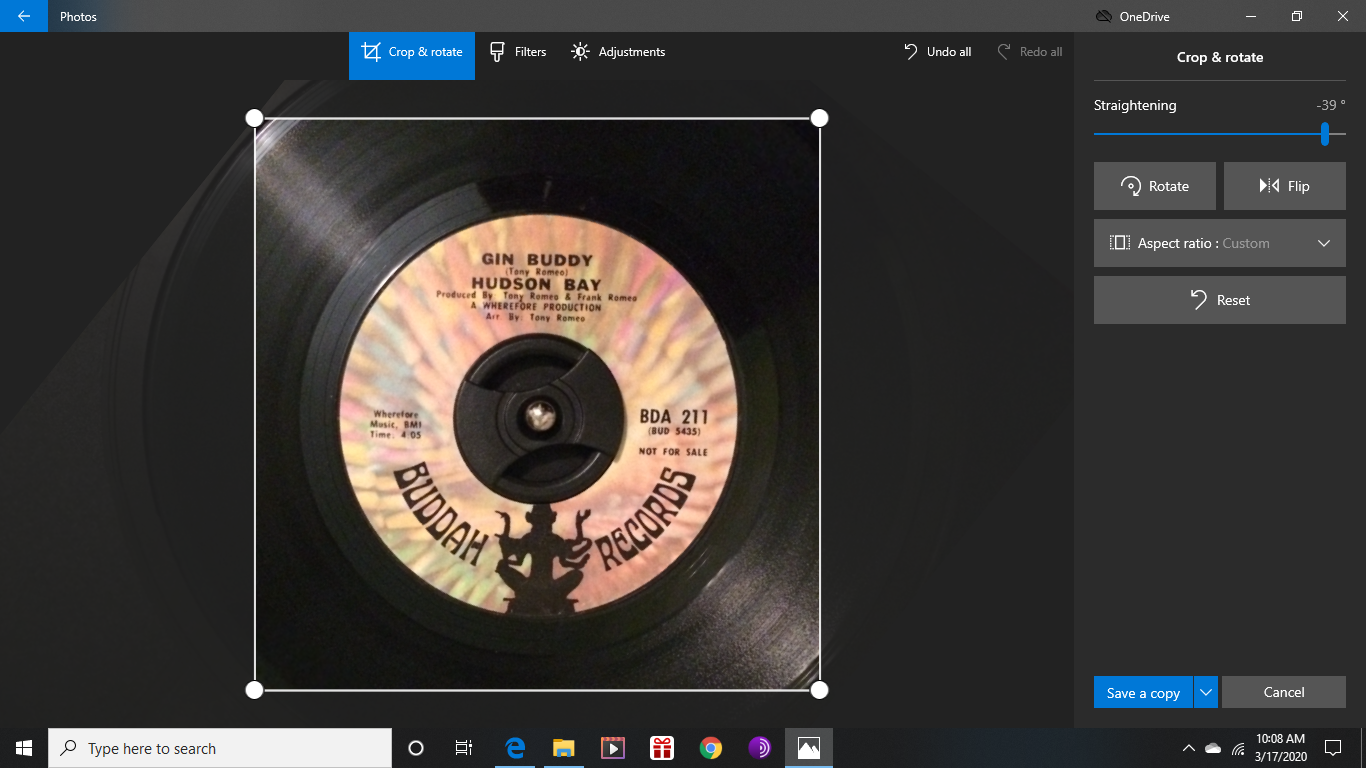Rotate the image with the Rotate button
The width and height of the screenshot is (1366, 768).
[1155, 186]
